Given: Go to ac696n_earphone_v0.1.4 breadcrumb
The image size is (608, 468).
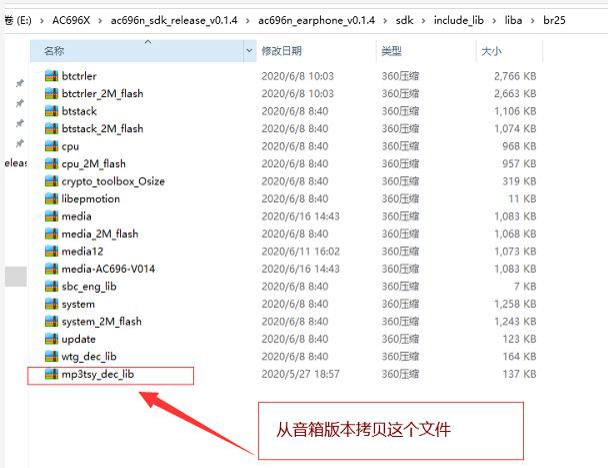Looking at the screenshot, I should pos(316,21).
